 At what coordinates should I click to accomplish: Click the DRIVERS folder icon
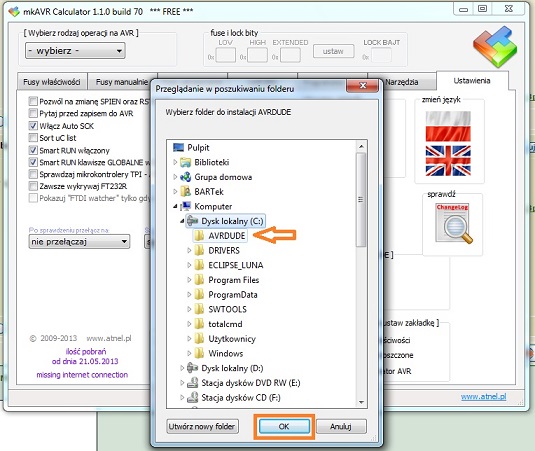pos(199,250)
